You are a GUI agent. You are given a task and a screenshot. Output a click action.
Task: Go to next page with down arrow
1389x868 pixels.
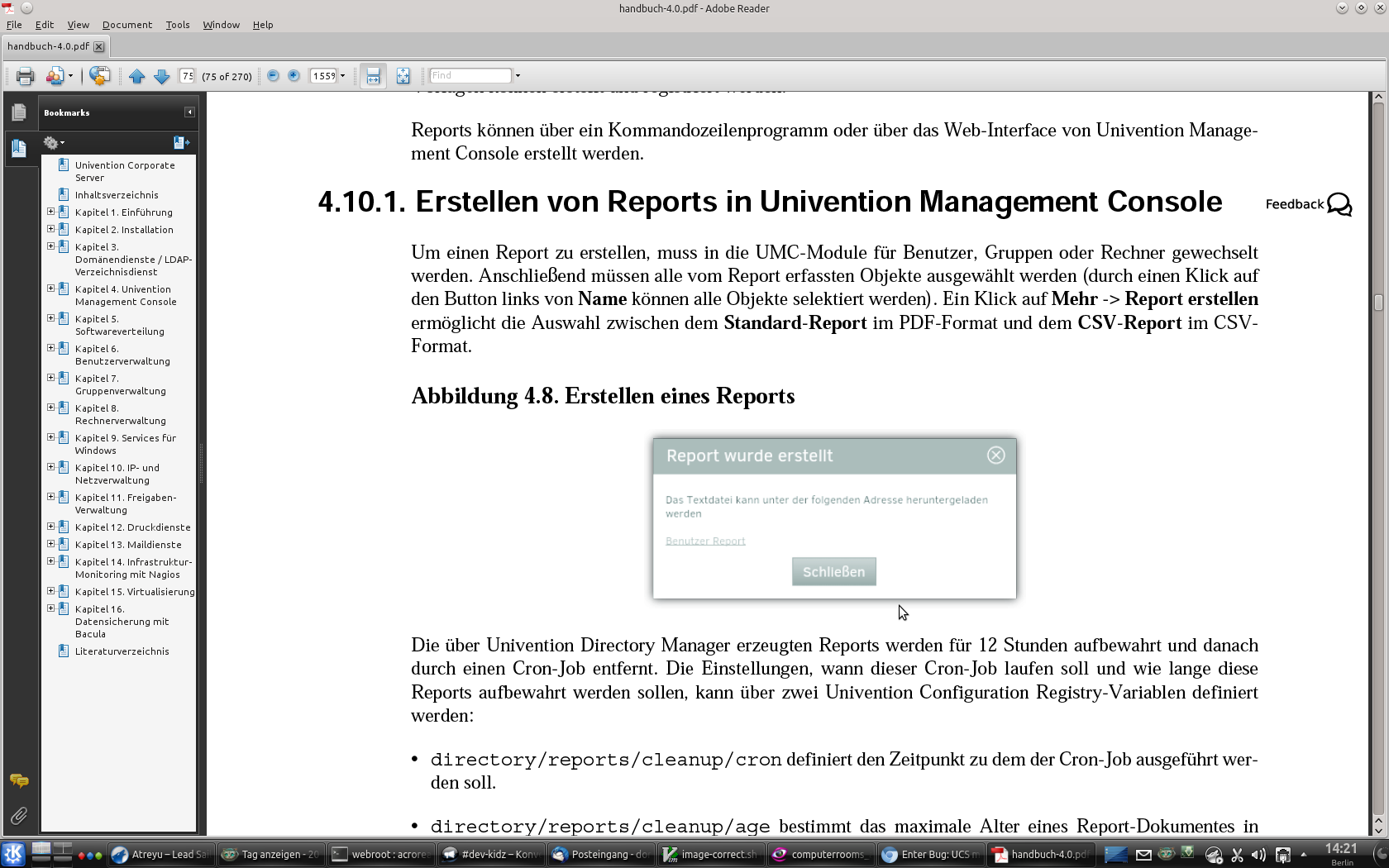click(x=162, y=76)
